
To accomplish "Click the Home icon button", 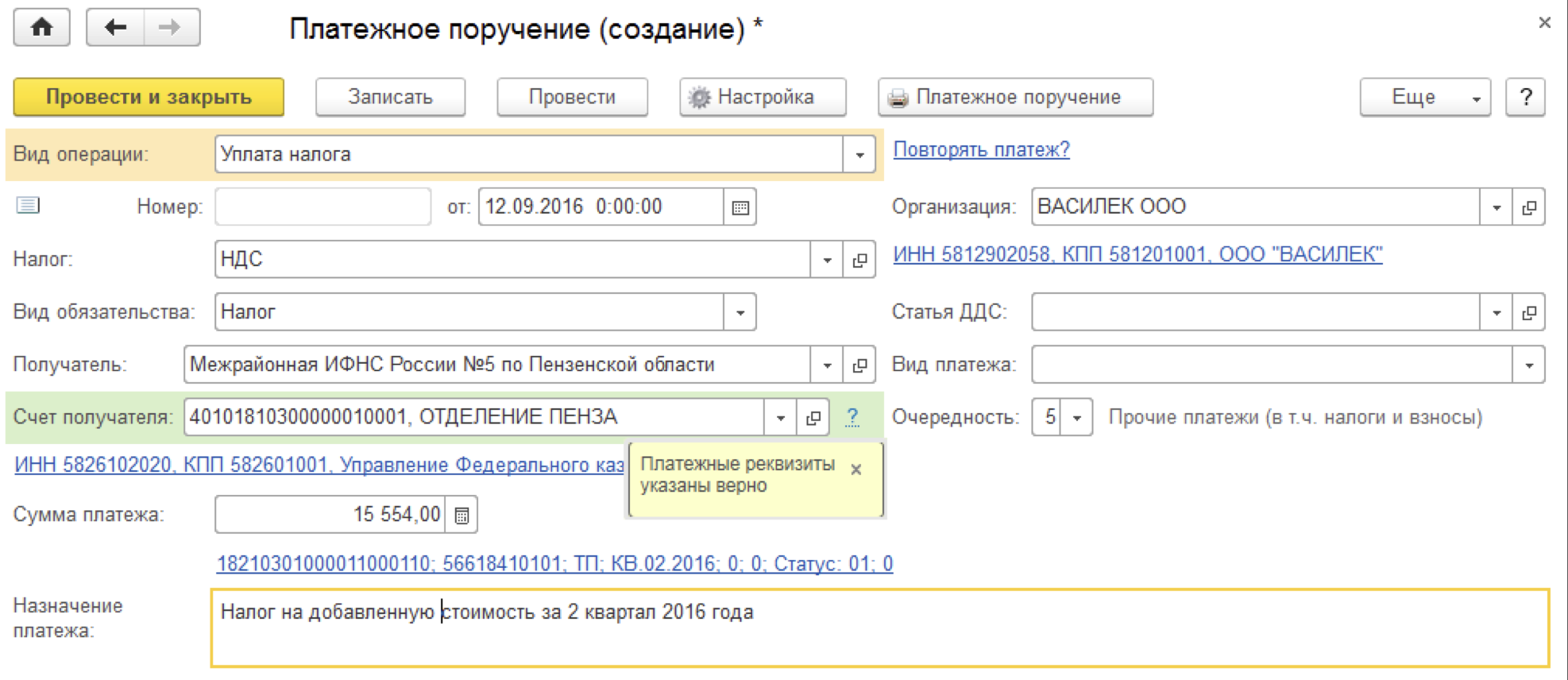I will point(41,28).
